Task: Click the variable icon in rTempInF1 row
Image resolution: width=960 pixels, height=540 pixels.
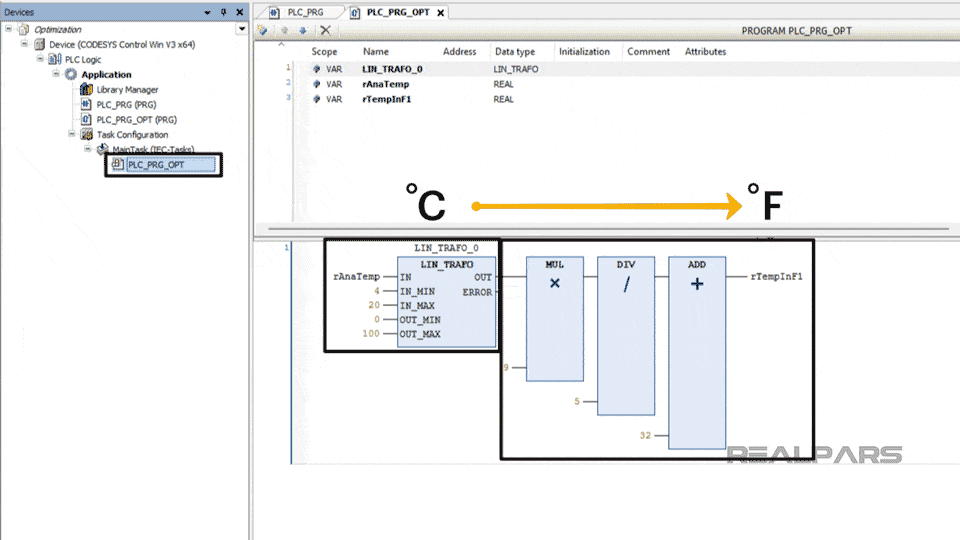Action: [317, 99]
